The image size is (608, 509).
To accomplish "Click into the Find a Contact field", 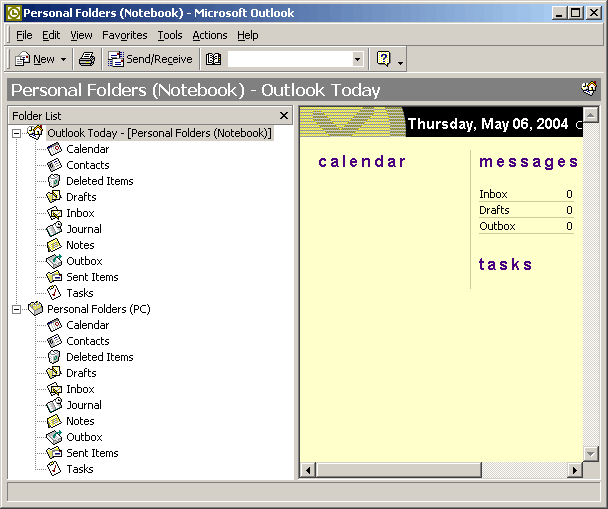I will (288, 59).
